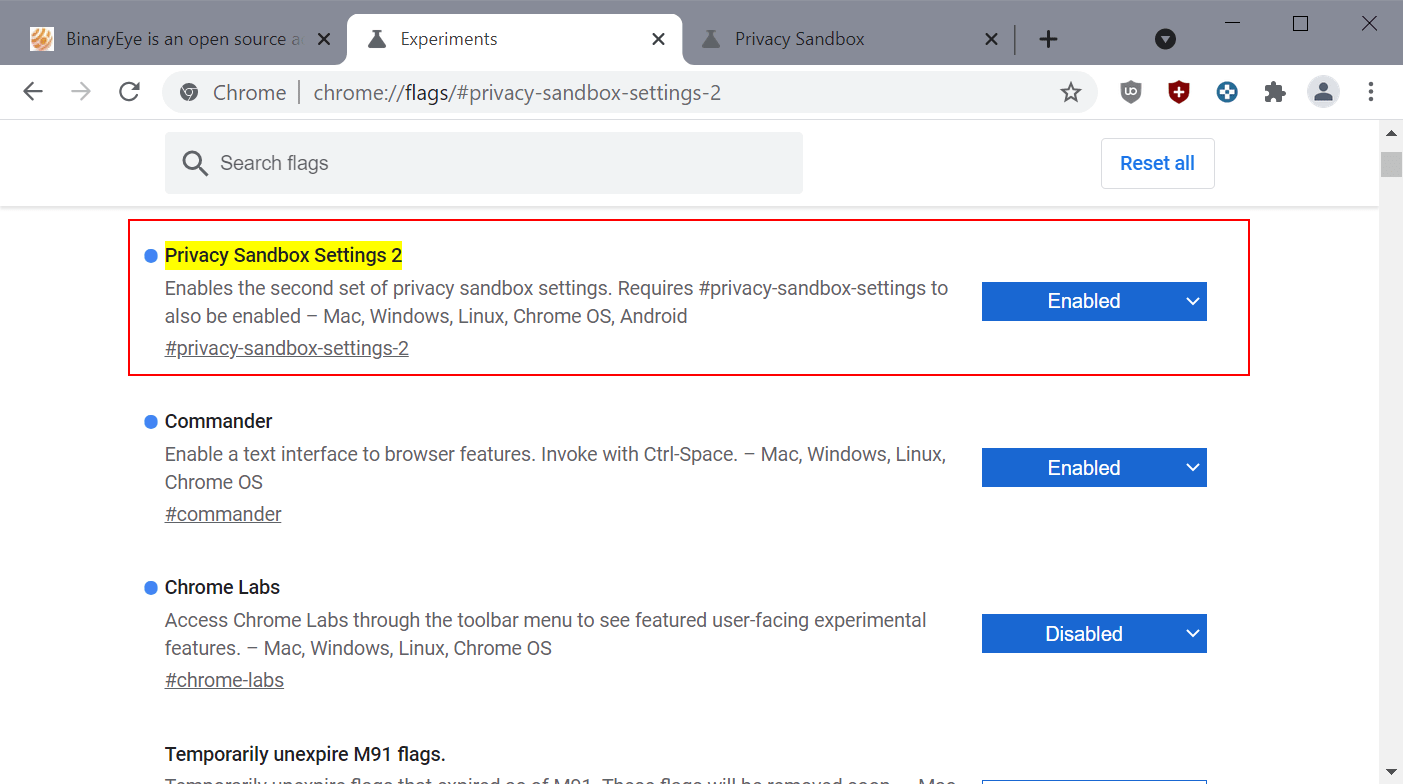
Task: Open Chrome's three-dot menu
Action: pos(1371,93)
